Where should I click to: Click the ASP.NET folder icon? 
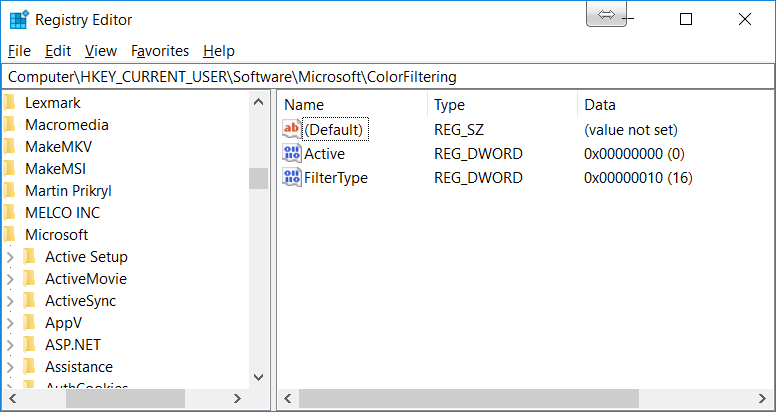pyautogui.click(x=30, y=345)
